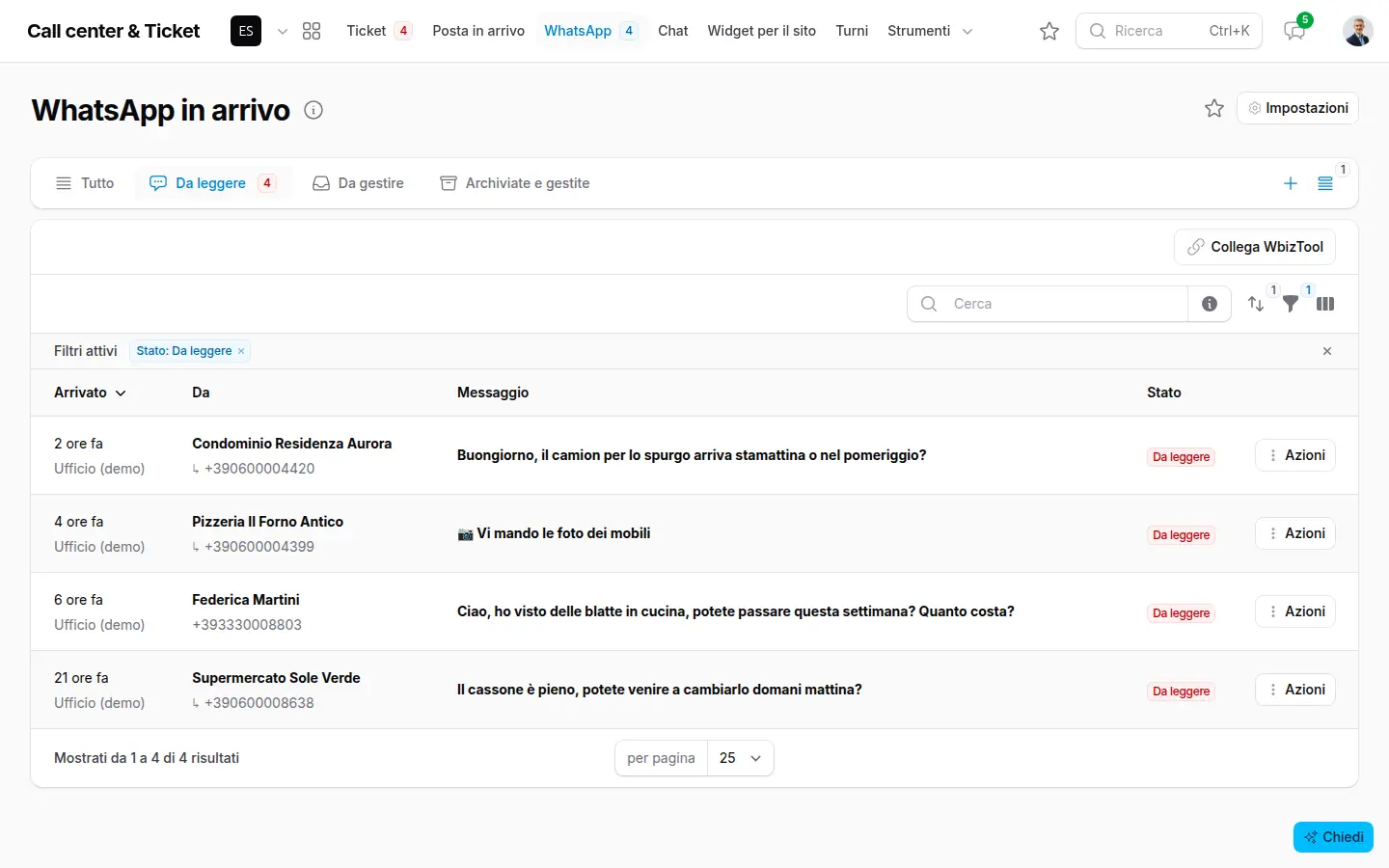Toggle column visibility with the columns icon
1389x868 pixels.
pos(1325,304)
